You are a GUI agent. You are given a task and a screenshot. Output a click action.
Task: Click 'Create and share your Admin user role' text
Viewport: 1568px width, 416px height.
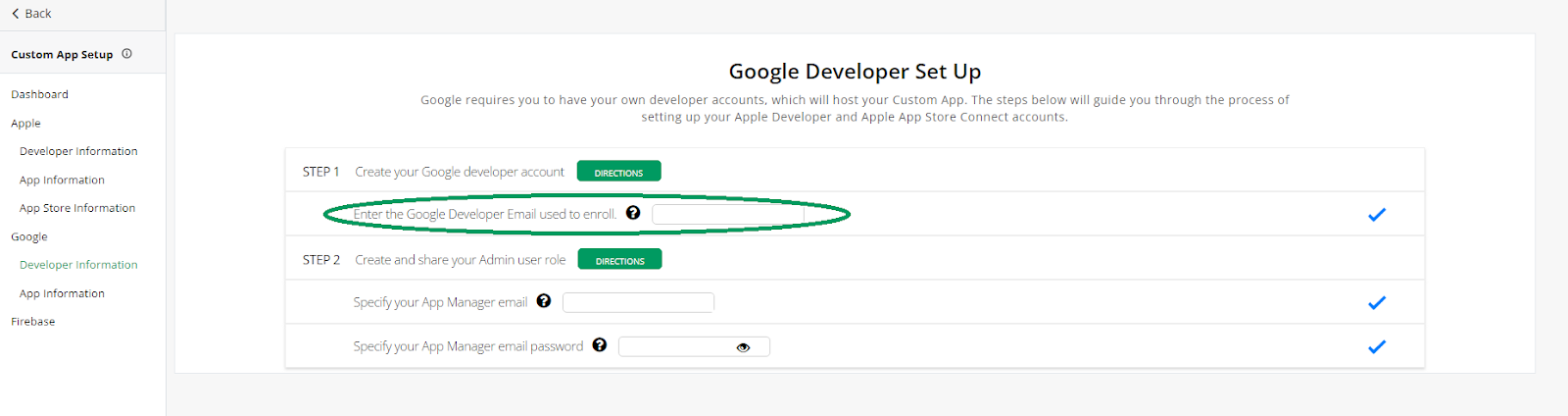[x=461, y=260]
